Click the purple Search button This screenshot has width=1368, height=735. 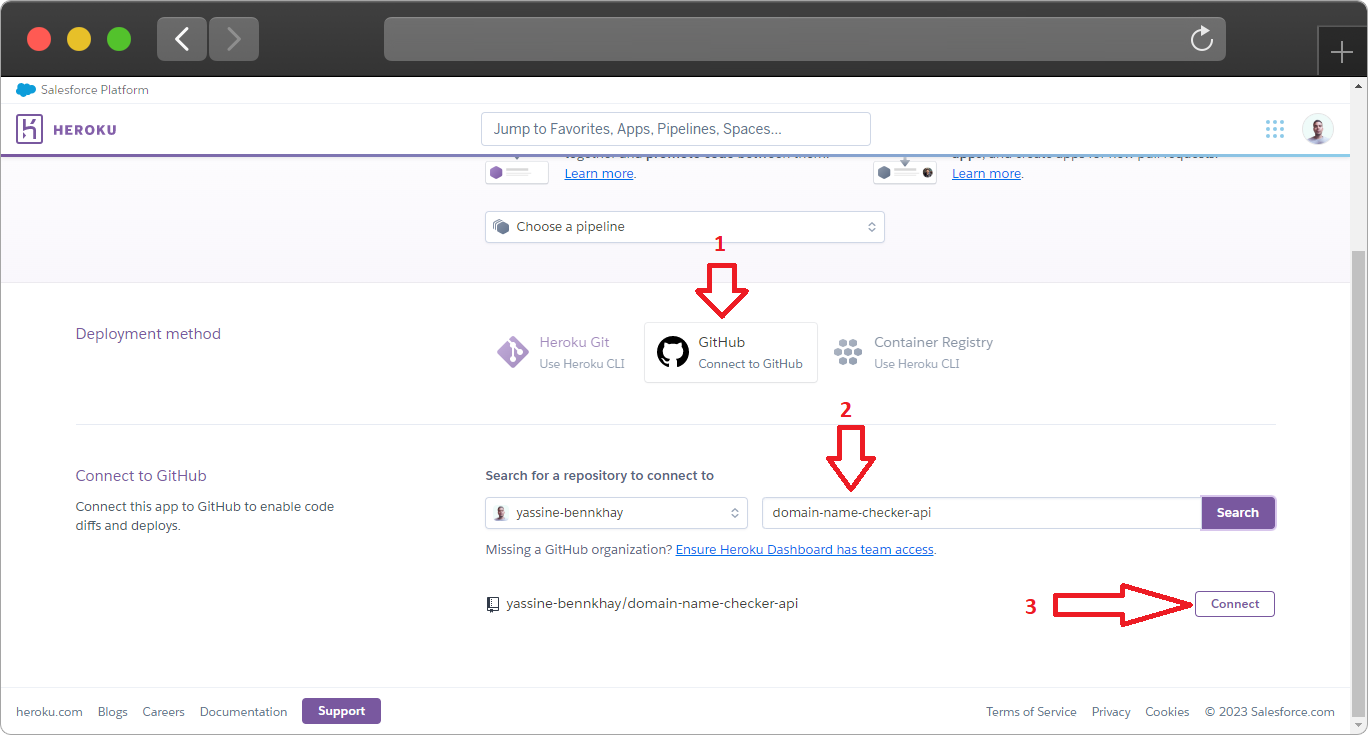[1238, 513]
